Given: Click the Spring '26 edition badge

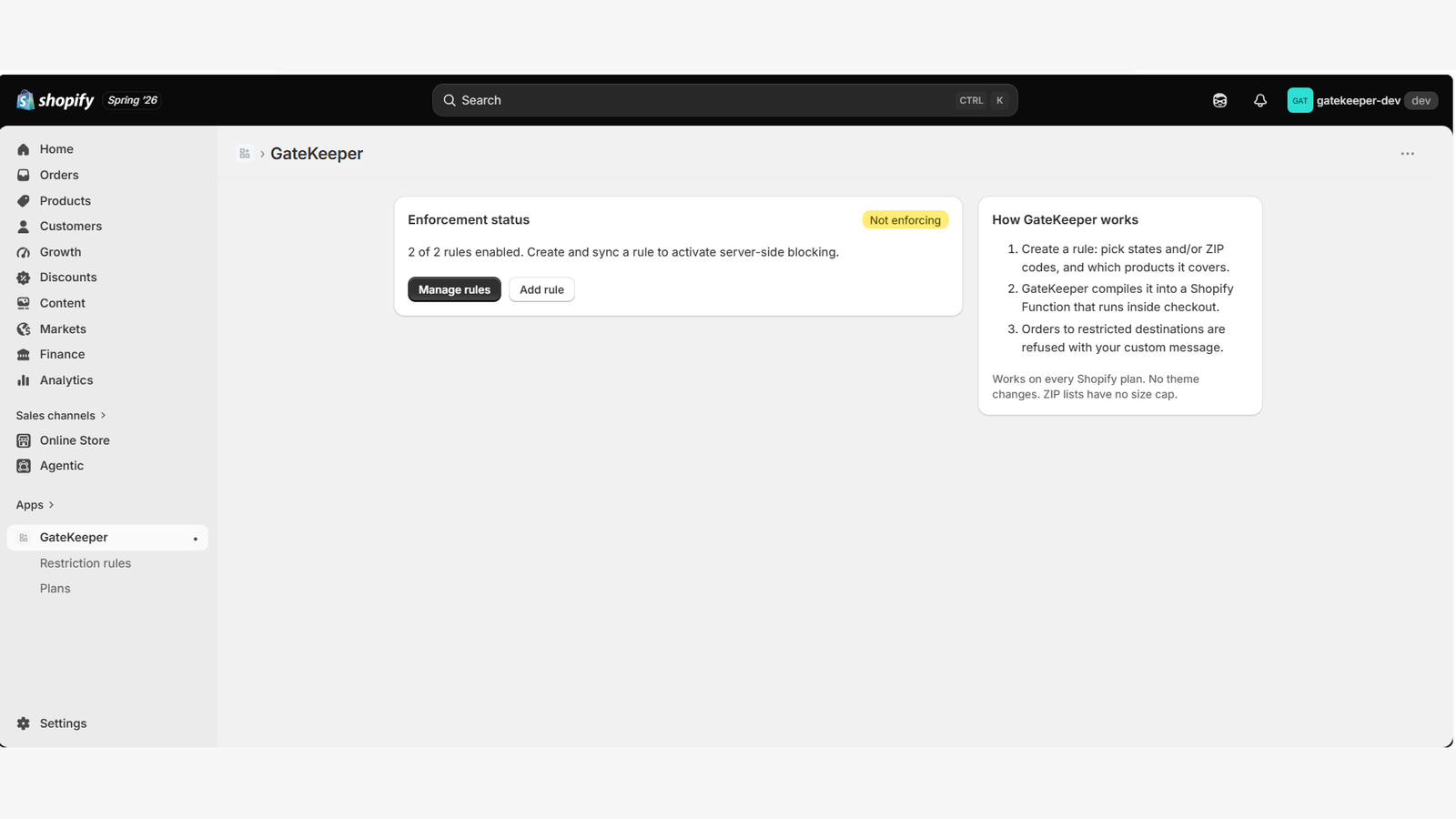Looking at the screenshot, I should pos(133,100).
